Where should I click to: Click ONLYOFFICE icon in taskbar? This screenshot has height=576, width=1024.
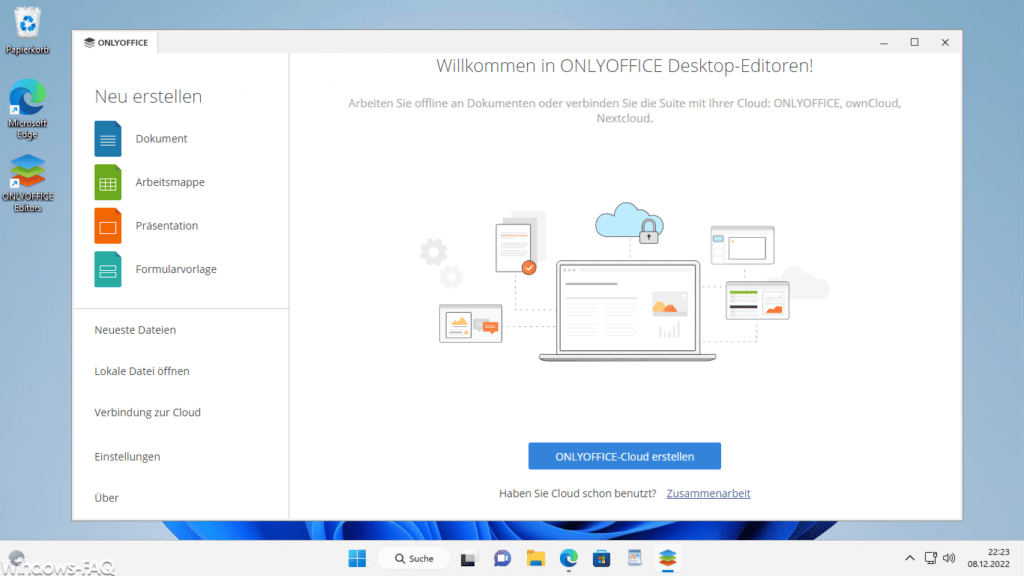667,558
